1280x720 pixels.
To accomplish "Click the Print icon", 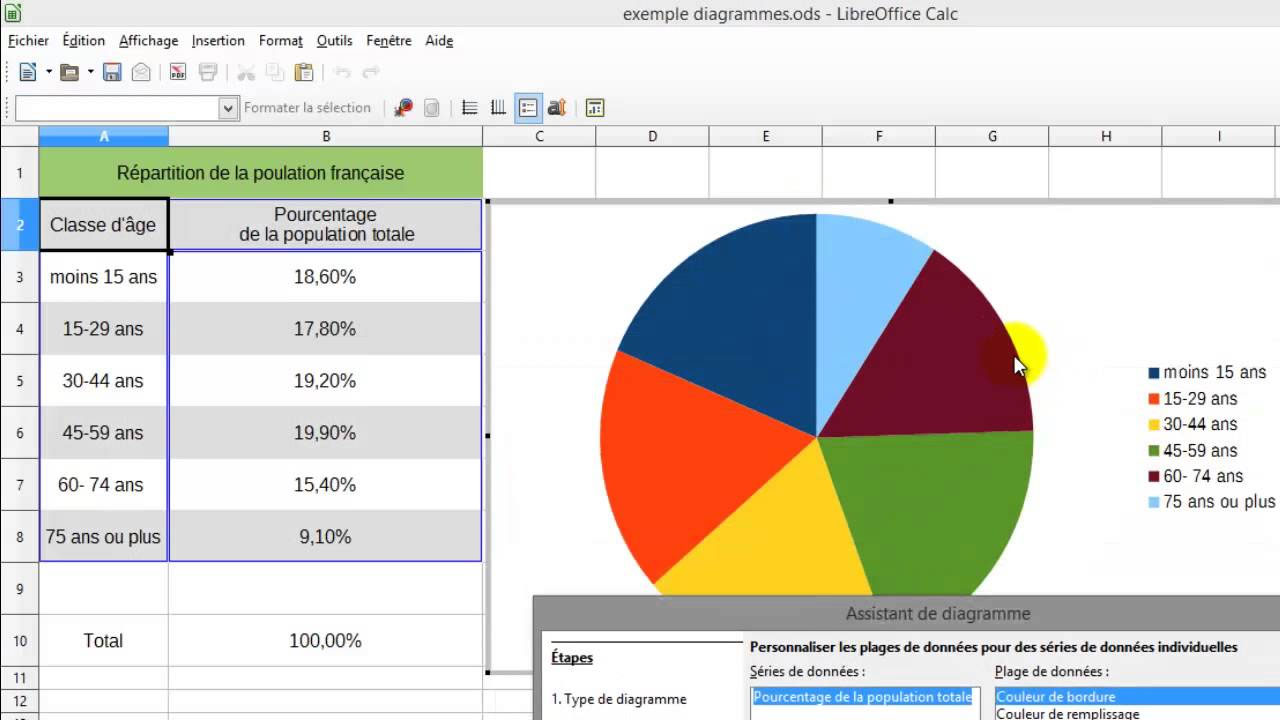I will [x=208, y=72].
